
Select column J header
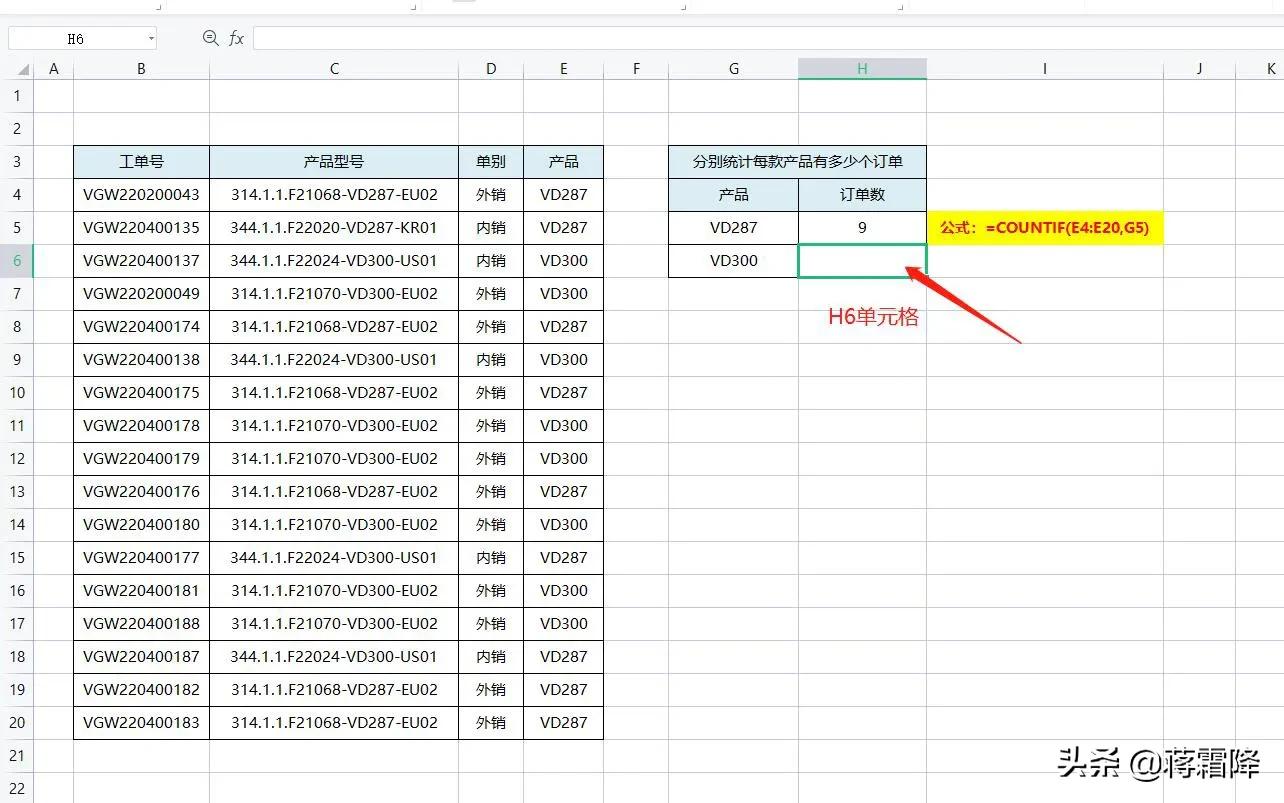point(1199,69)
